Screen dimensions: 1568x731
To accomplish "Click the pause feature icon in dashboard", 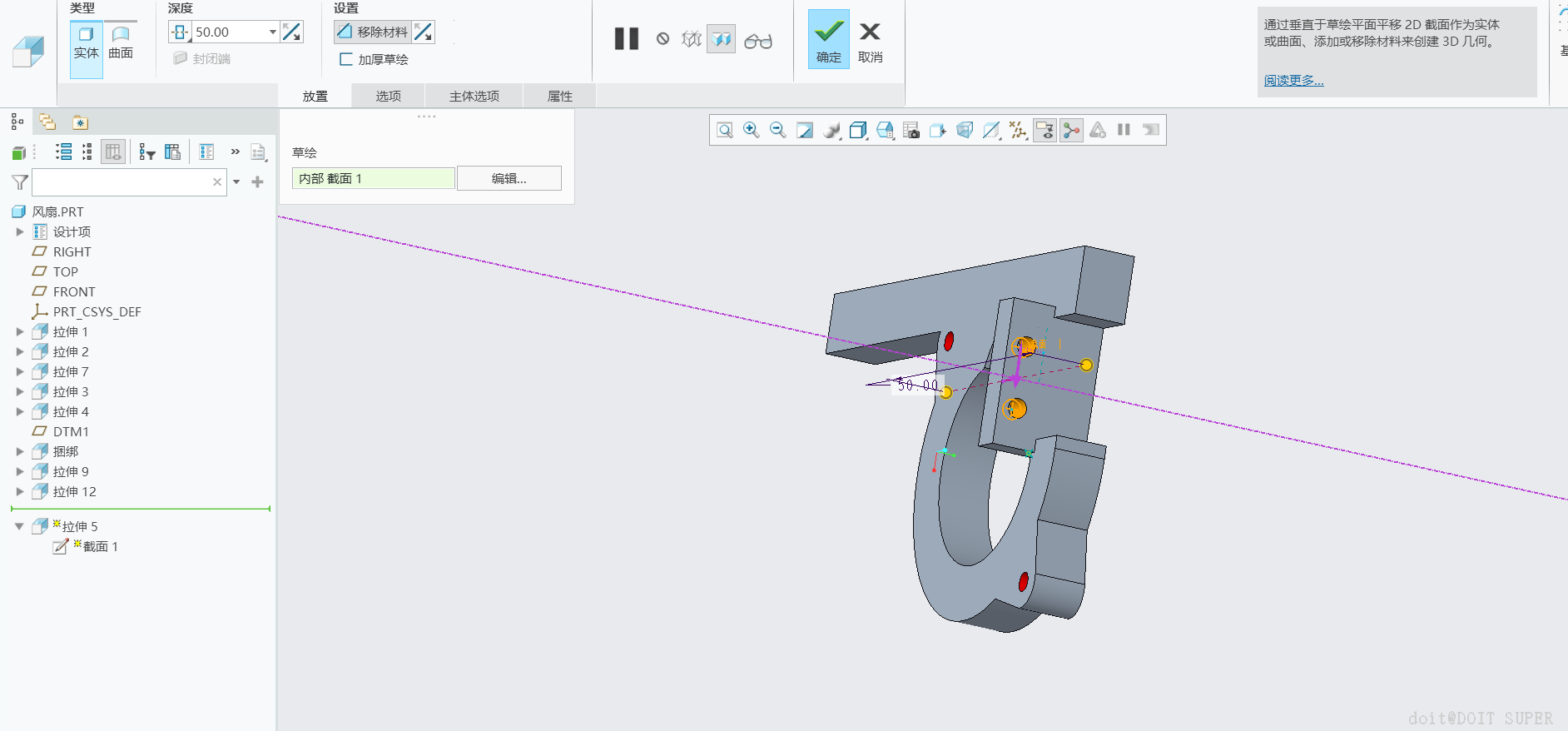I will coord(626,39).
